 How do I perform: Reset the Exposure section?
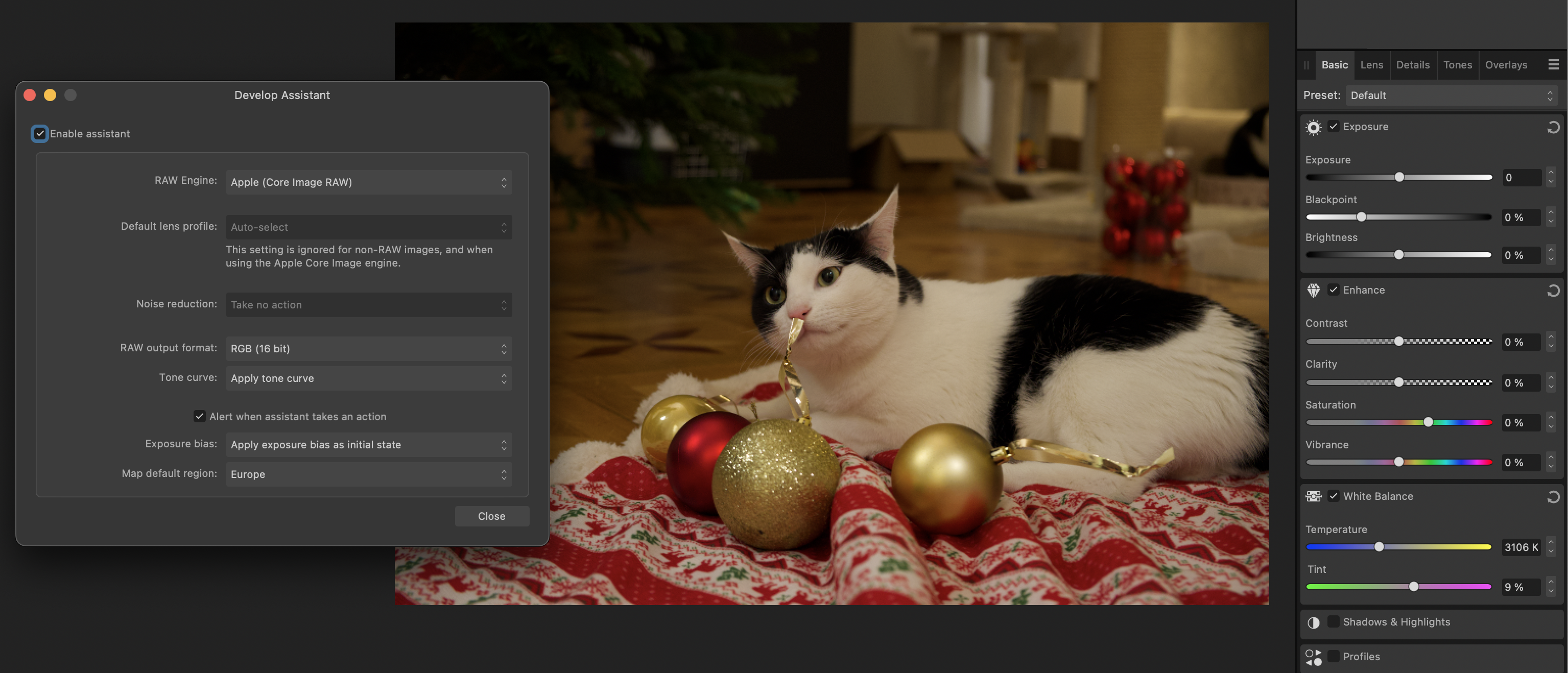click(x=1553, y=127)
